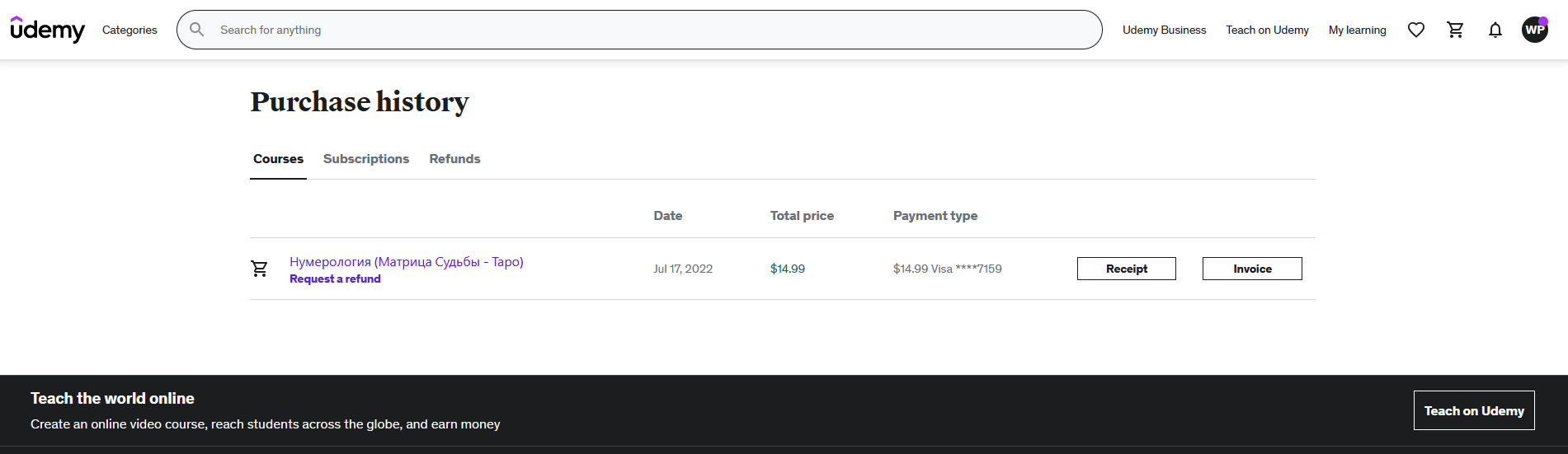Click the cart icon beside the purchased course
The width and height of the screenshot is (1568, 454).
pyautogui.click(x=259, y=269)
